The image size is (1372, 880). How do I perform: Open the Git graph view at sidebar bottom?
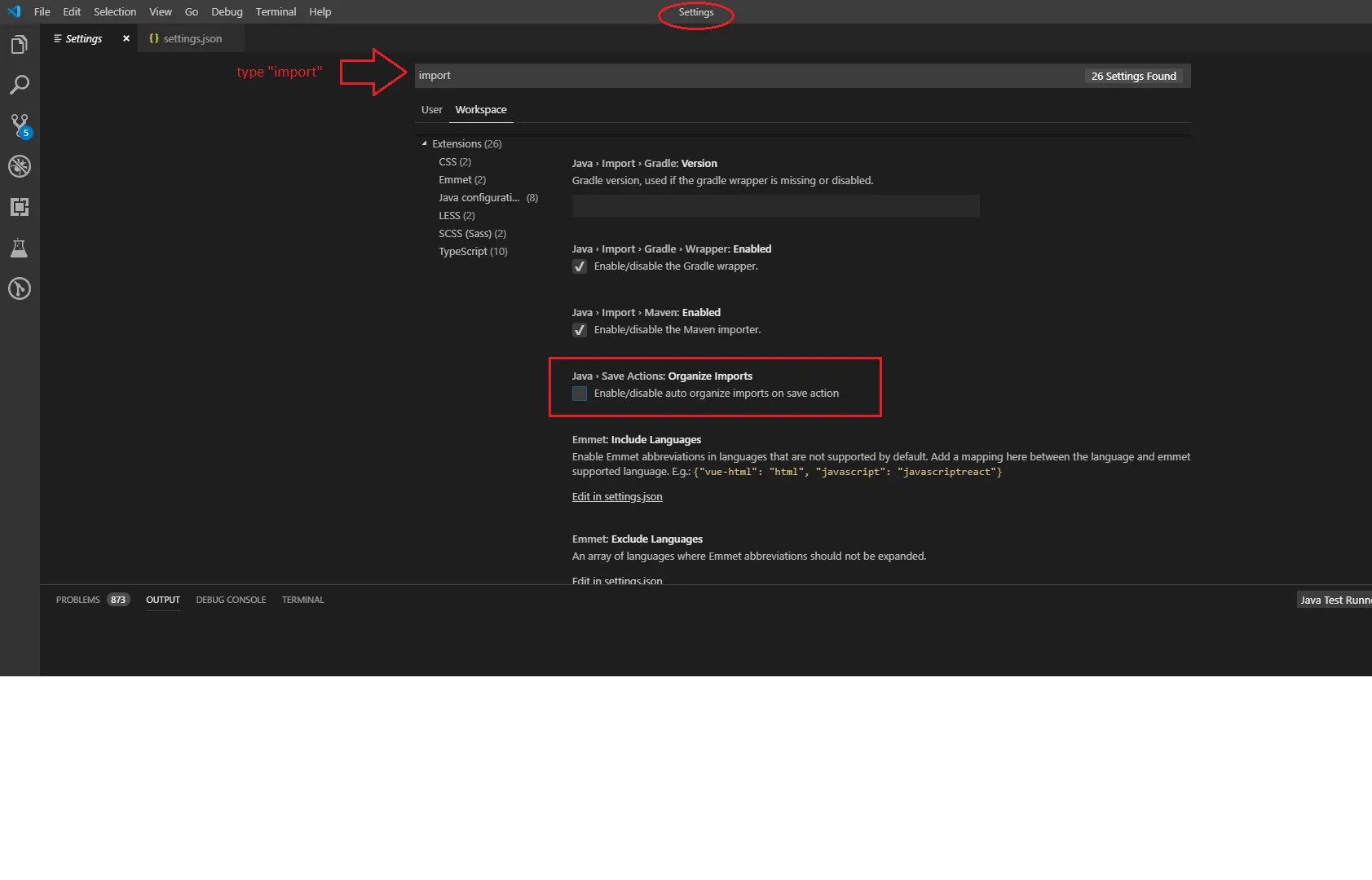pyautogui.click(x=20, y=288)
